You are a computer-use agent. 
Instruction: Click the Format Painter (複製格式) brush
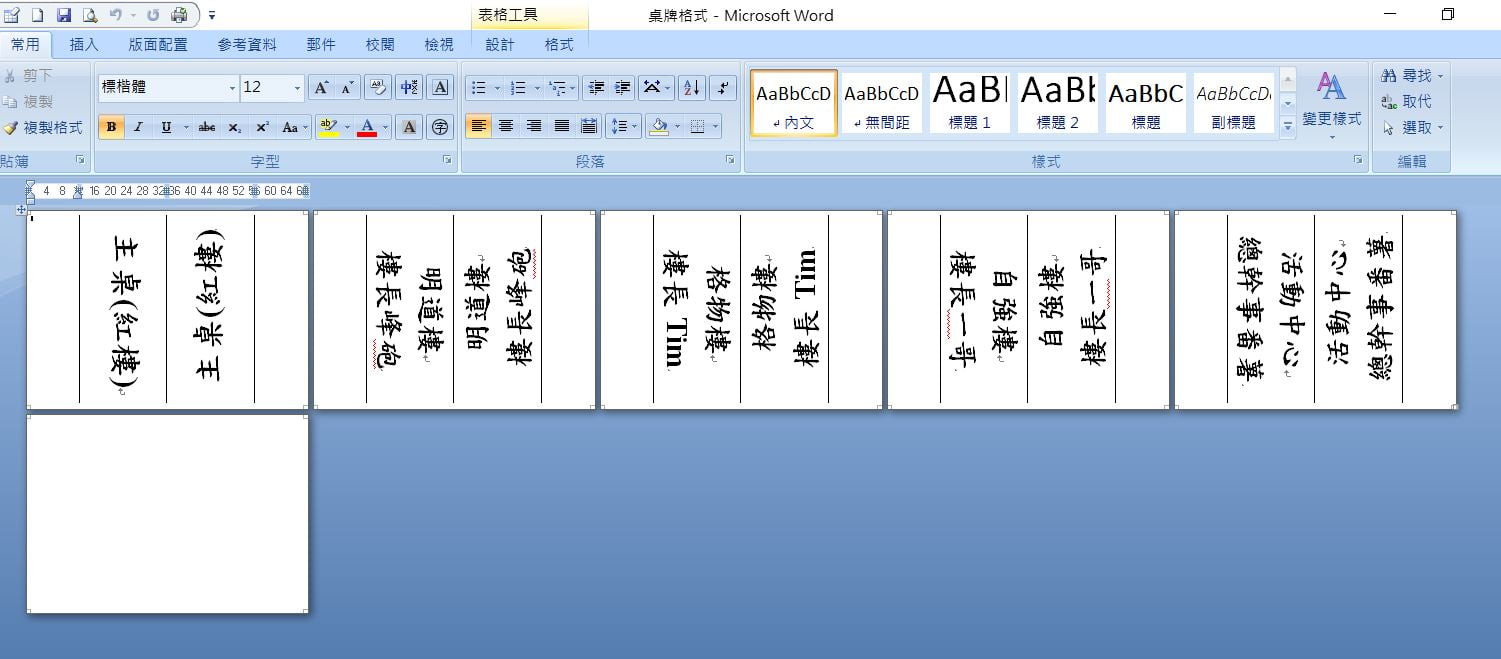pos(44,128)
